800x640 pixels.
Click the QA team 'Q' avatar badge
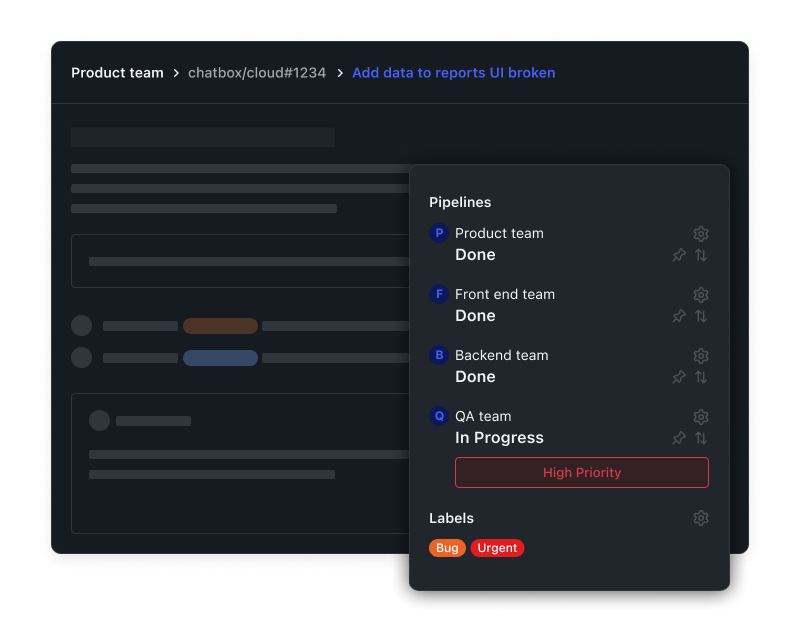point(438,416)
